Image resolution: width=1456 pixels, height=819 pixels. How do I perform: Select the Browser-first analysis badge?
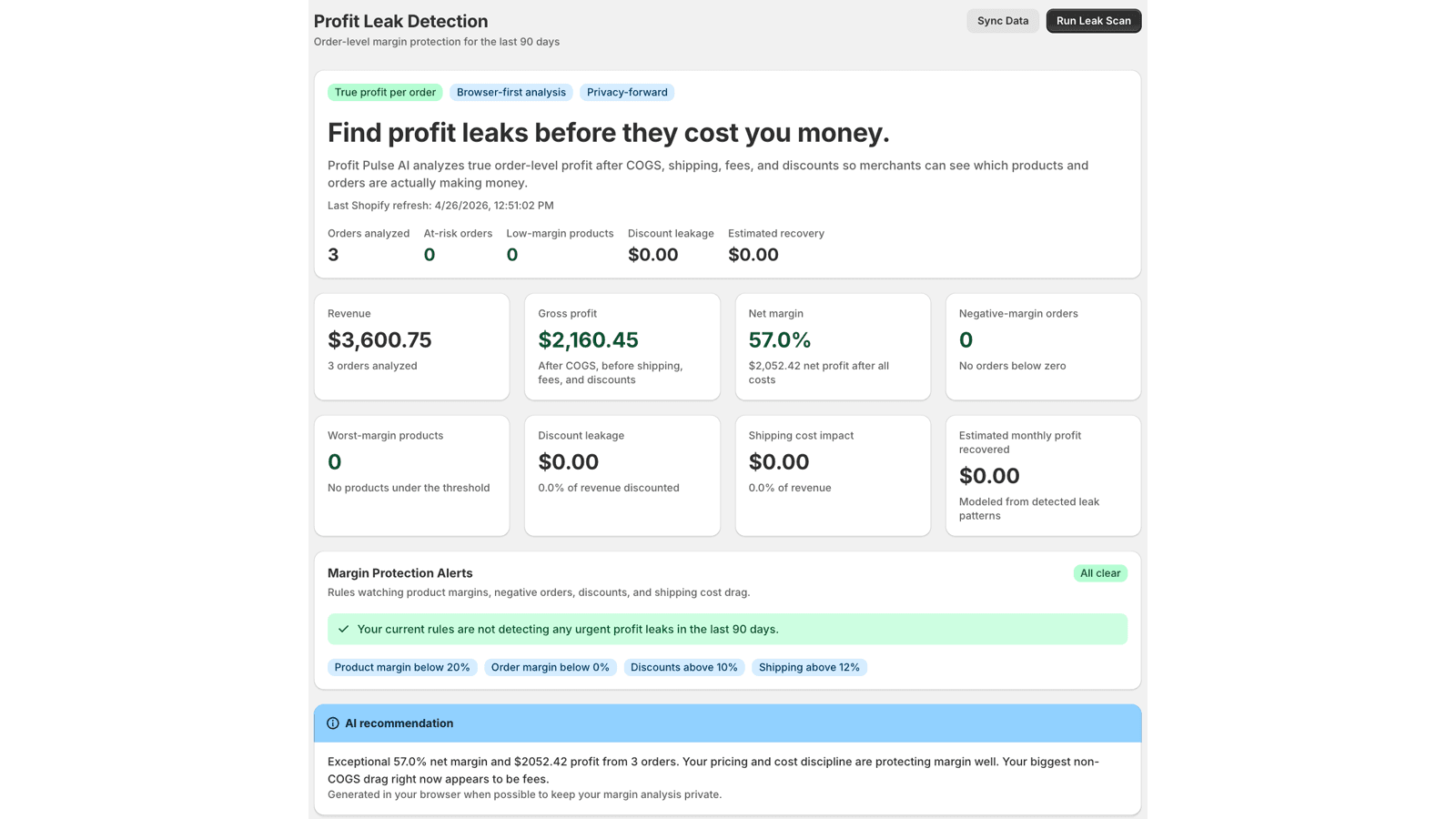(511, 92)
